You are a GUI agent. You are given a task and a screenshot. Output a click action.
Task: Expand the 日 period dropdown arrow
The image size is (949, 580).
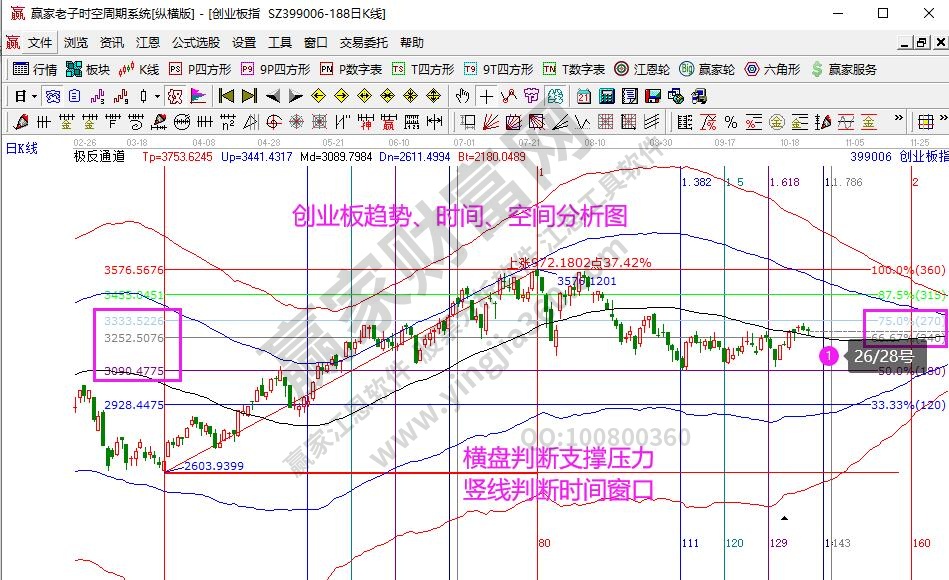(34, 96)
